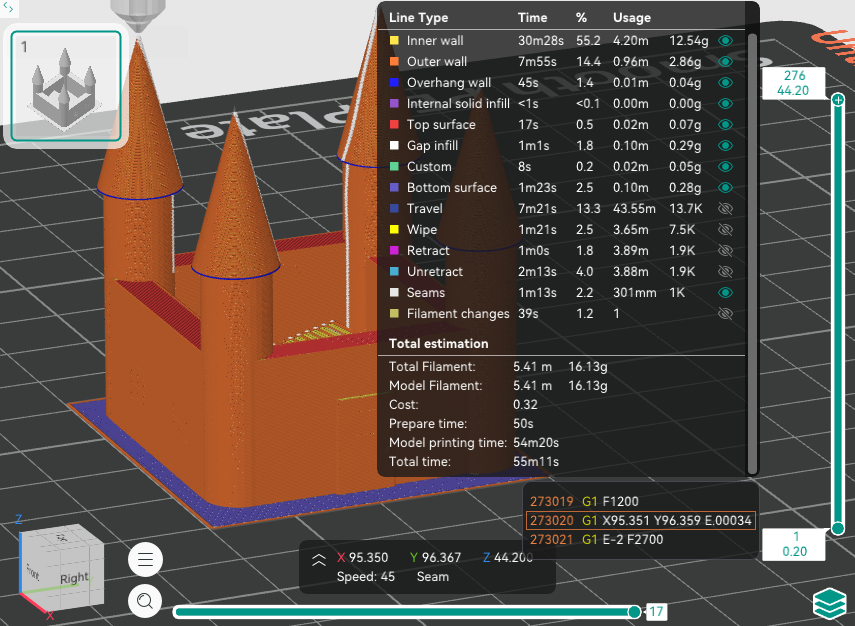The height and width of the screenshot is (626, 855).
Task: Click Wipe yellow color swatch
Action: point(394,230)
